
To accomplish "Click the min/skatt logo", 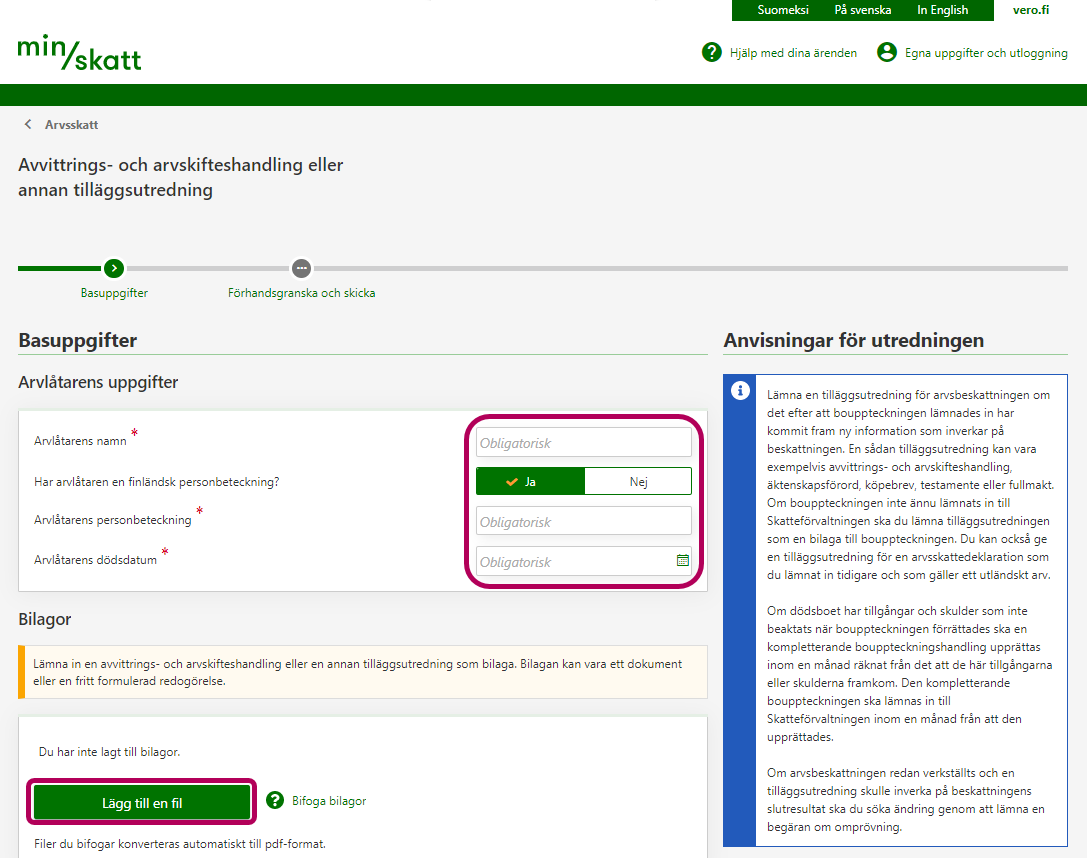I will (80, 54).
